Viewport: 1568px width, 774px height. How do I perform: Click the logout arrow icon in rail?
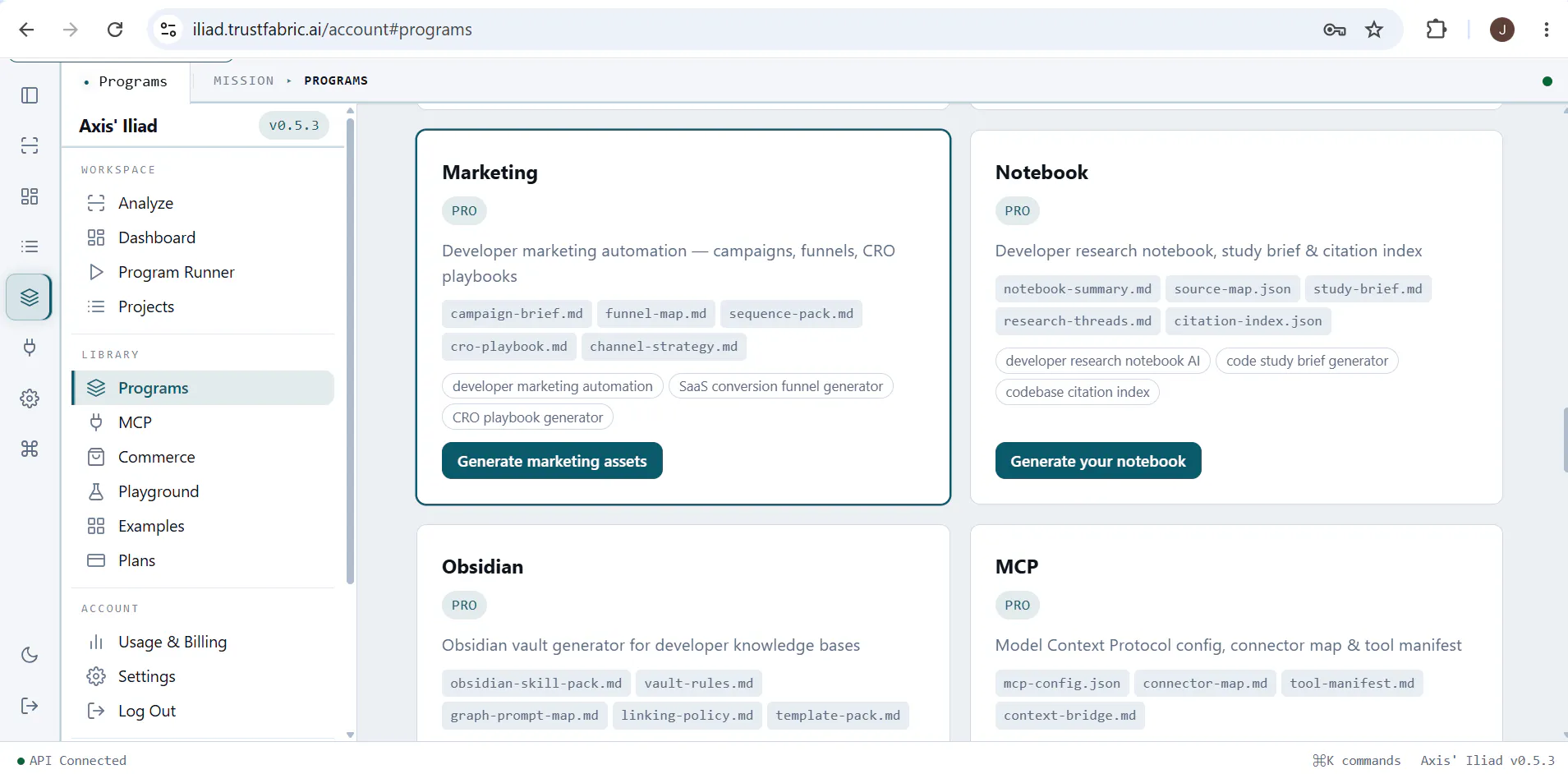(x=30, y=706)
